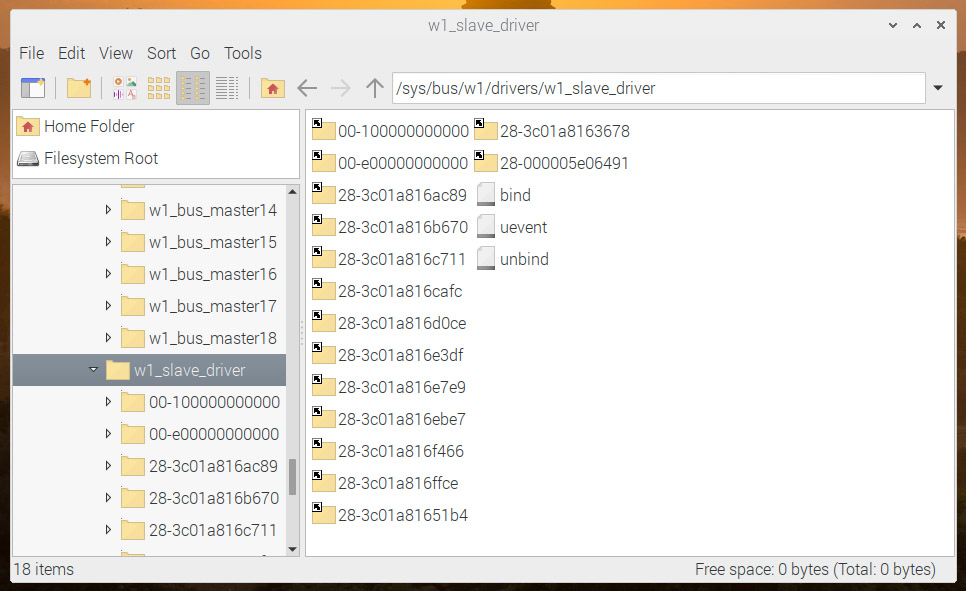Viewport: 966px width, 591px height.
Task: Toggle the compact view mode button
Action: pos(193,88)
